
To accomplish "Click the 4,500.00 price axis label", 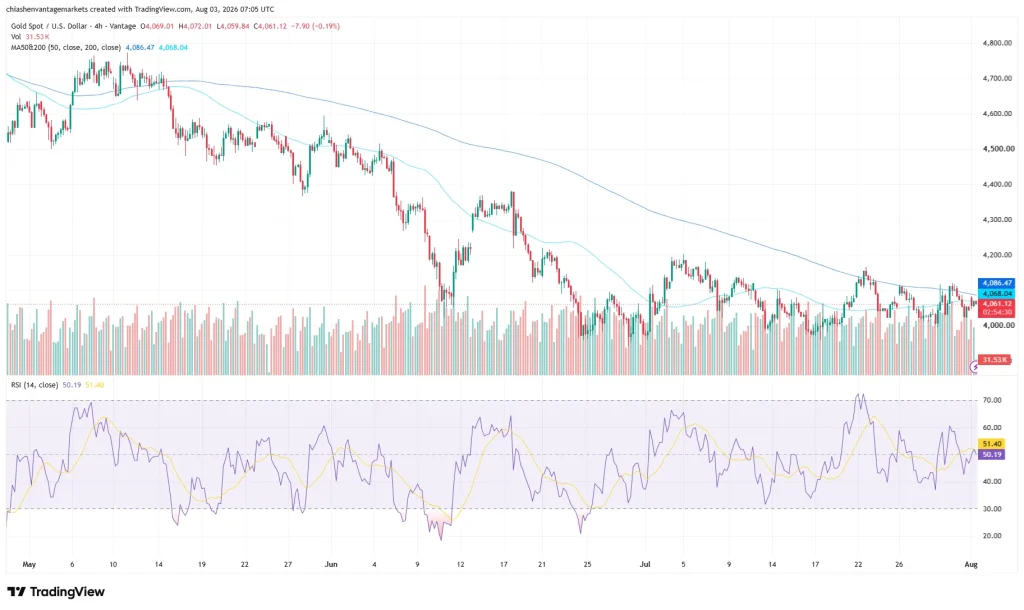I will (998, 149).
